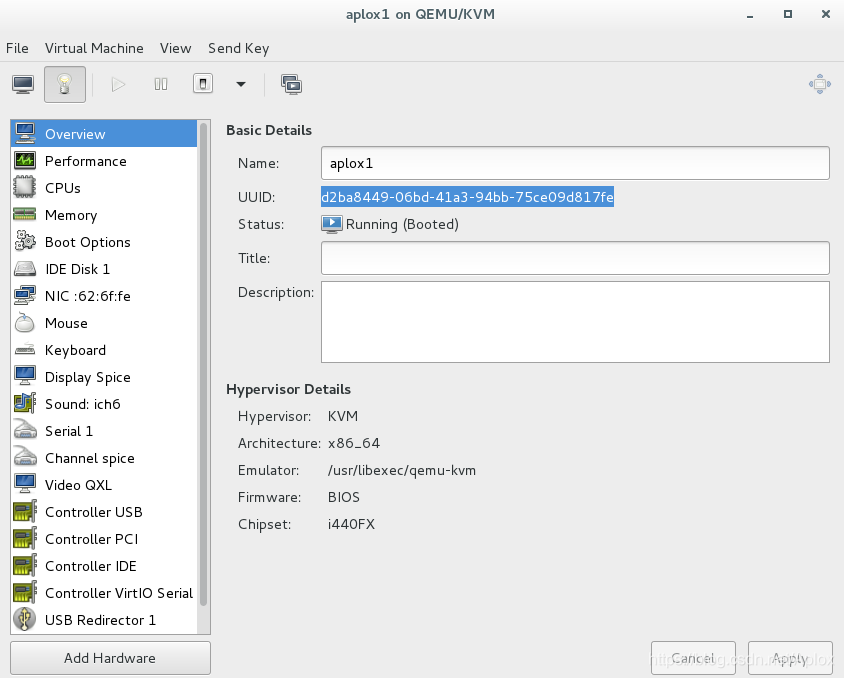Select the Serial 1 port icon

(x=25, y=430)
